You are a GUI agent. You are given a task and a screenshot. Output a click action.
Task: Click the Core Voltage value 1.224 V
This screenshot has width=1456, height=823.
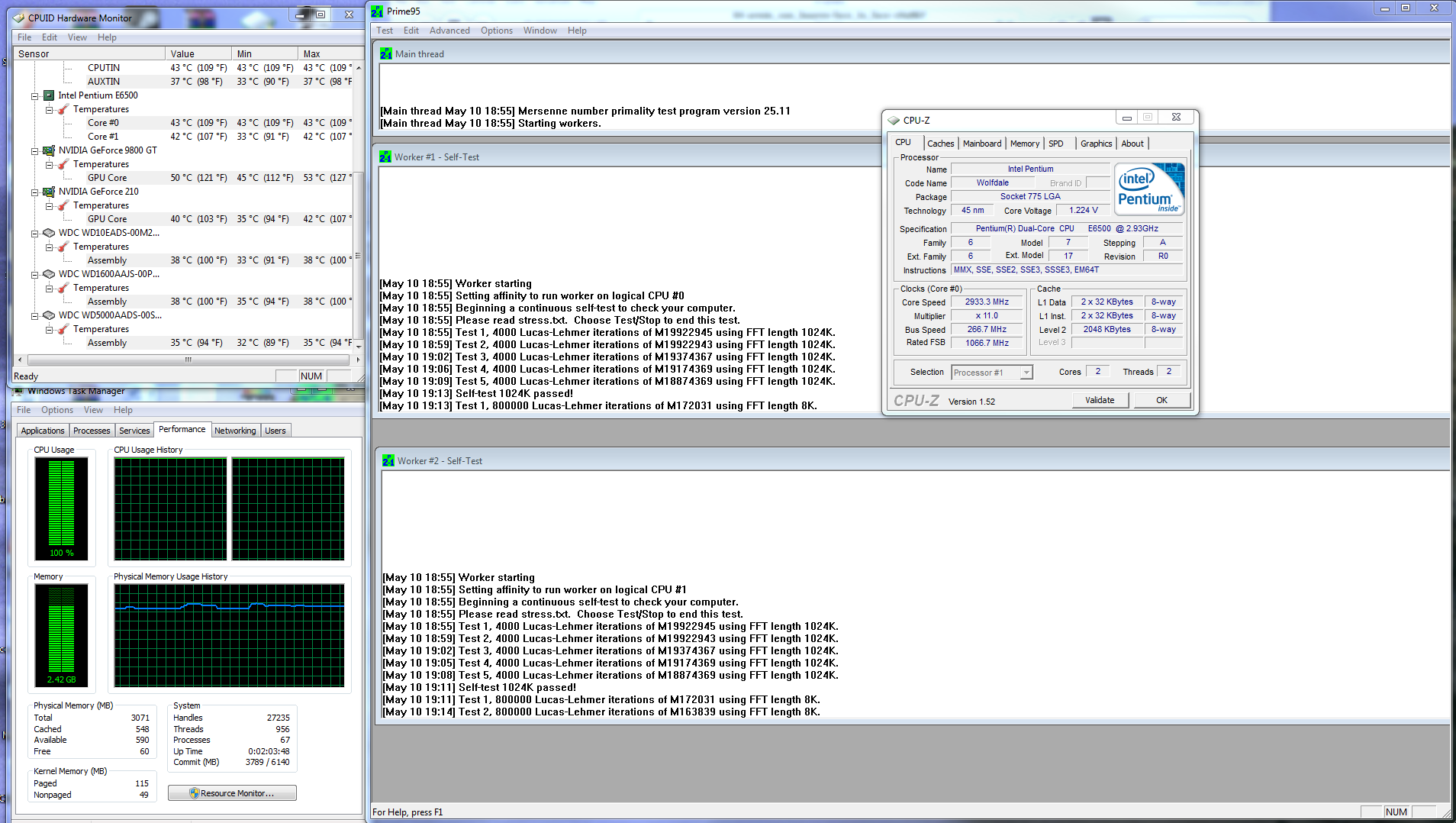1083,211
